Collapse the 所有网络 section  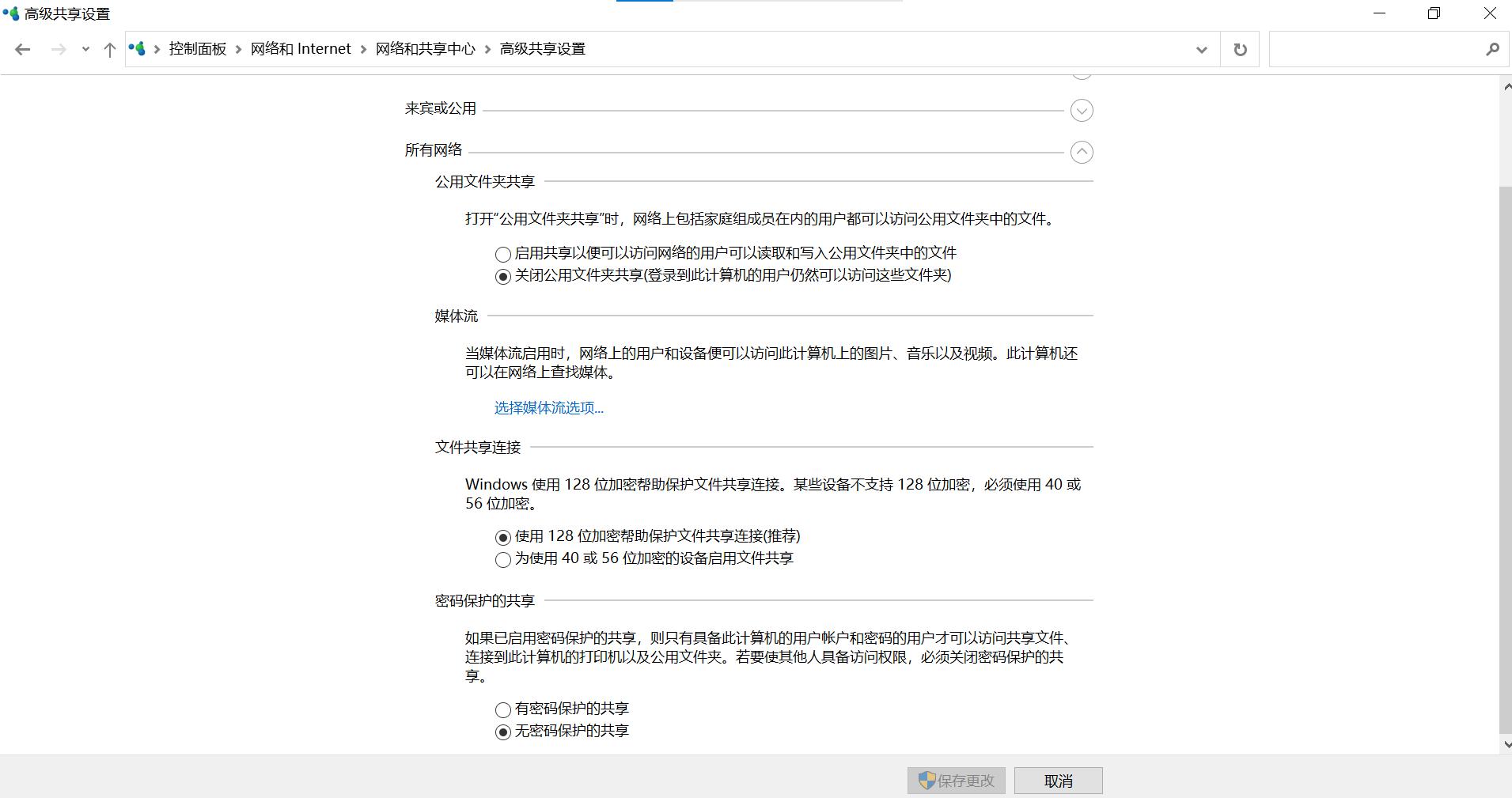click(x=1082, y=151)
